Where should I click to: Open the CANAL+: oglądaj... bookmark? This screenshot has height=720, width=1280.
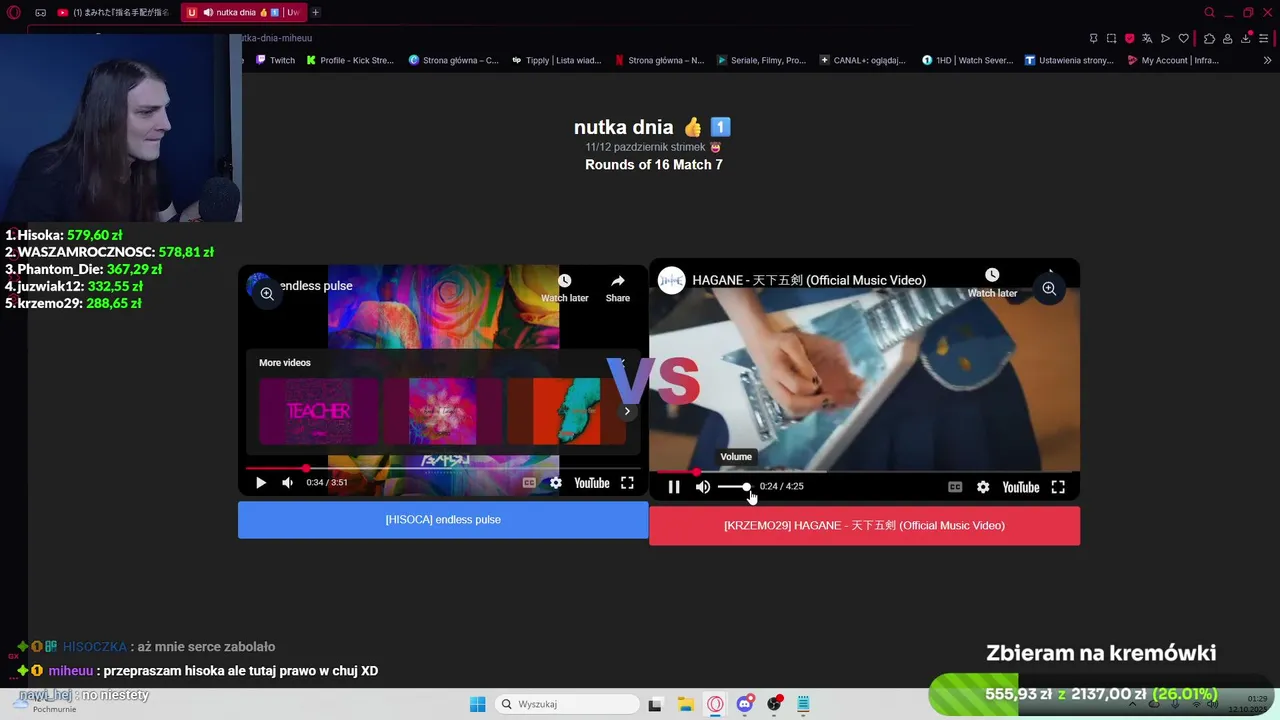[x=862, y=60]
